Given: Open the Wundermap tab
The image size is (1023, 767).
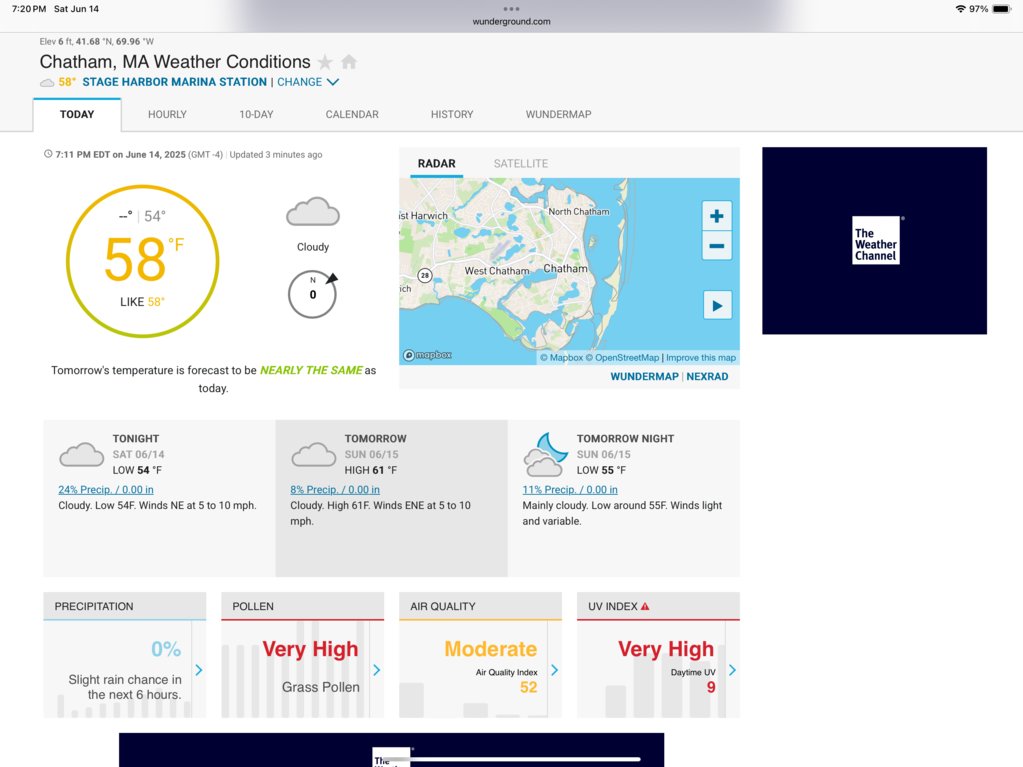Looking at the screenshot, I should (x=558, y=115).
